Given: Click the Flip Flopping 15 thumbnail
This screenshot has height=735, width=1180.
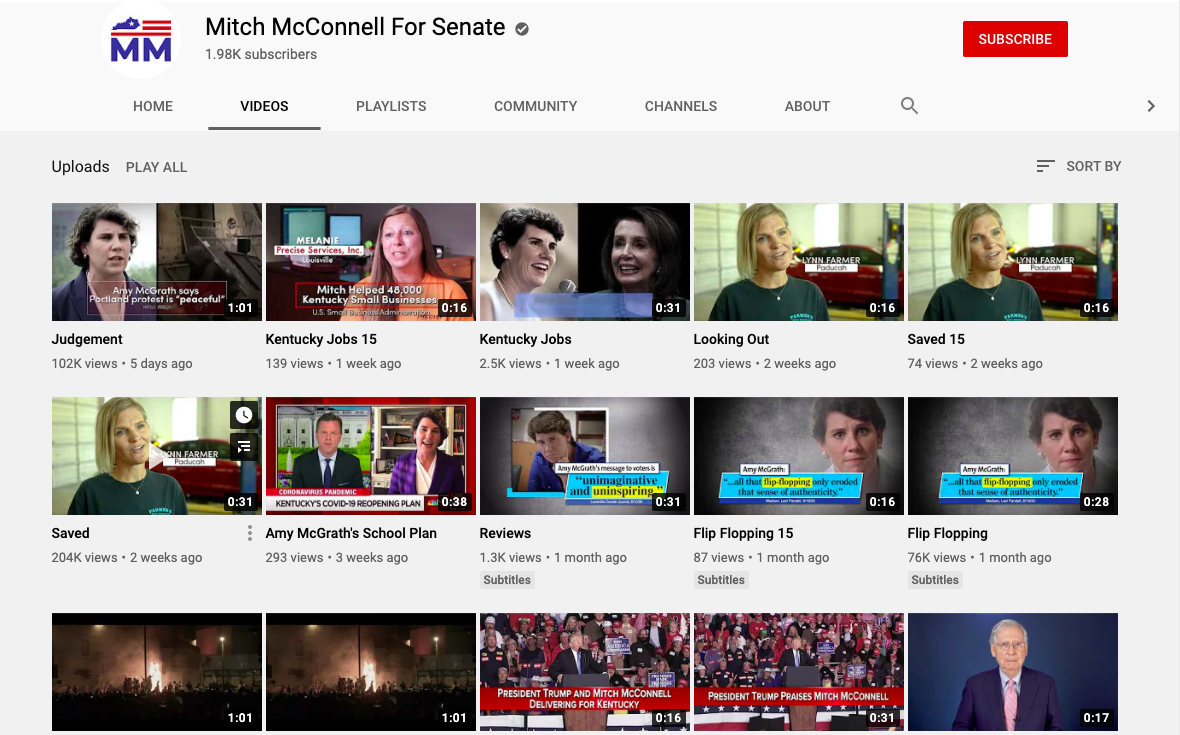Looking at the screenshot, I should 798,456.
